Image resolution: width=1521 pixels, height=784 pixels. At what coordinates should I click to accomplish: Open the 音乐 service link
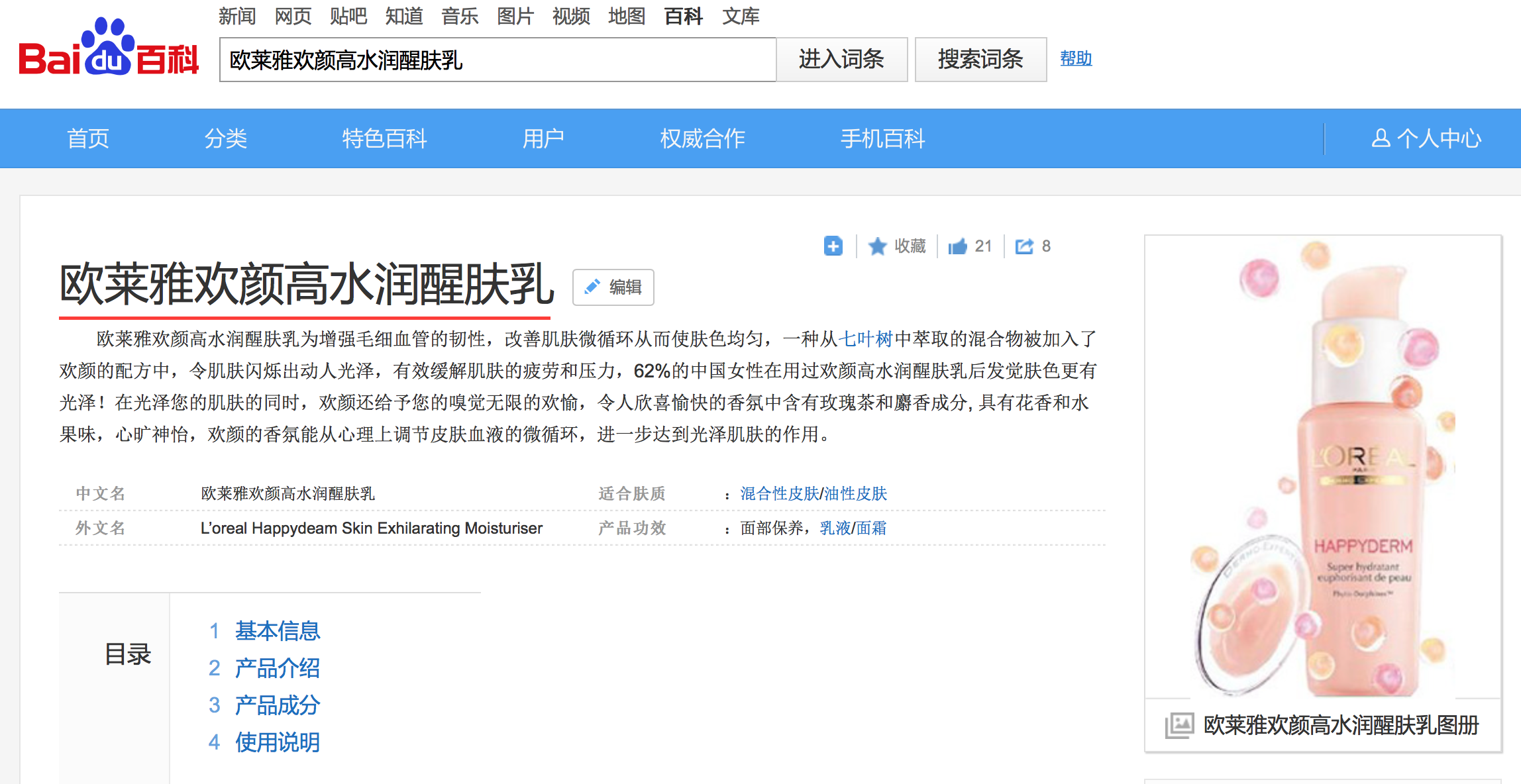pyautogui.click(x=460, y=16)
